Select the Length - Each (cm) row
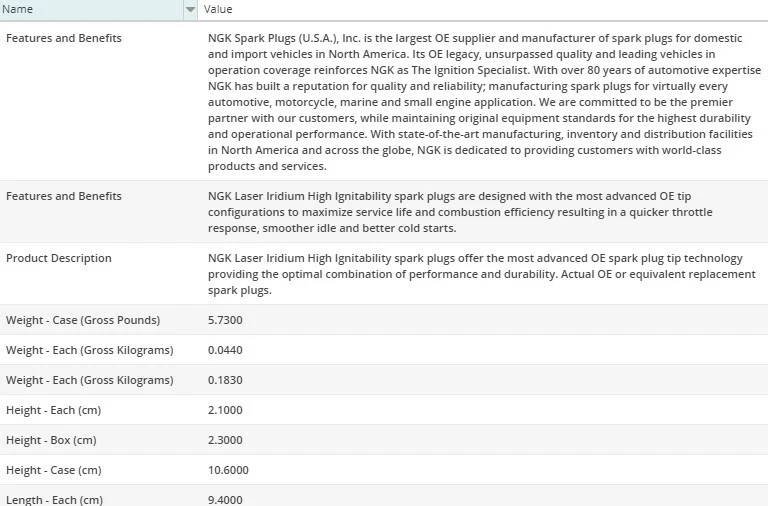 384,496
